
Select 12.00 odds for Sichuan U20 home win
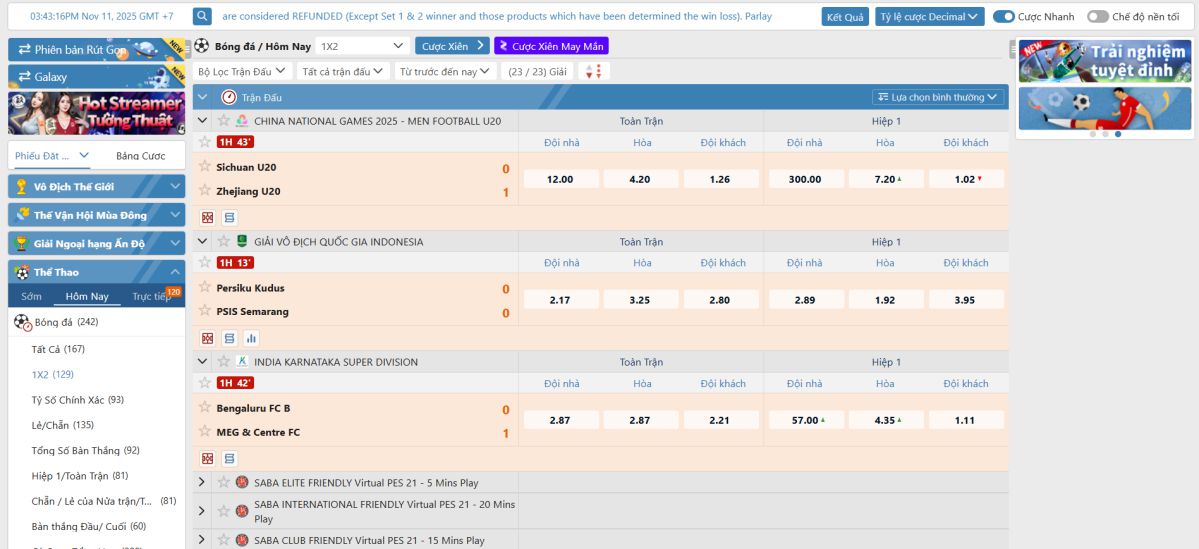click(x=560, y=179)
